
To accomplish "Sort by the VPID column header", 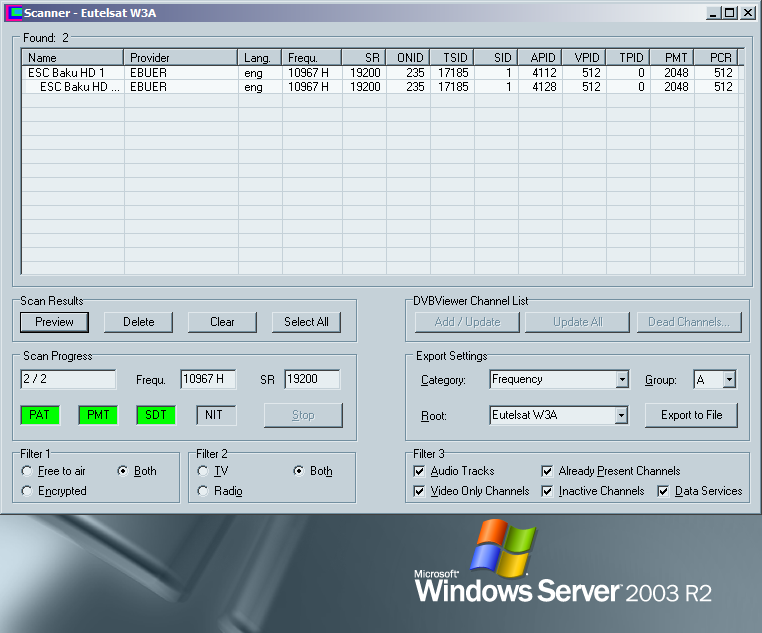I will click(584, 57).
